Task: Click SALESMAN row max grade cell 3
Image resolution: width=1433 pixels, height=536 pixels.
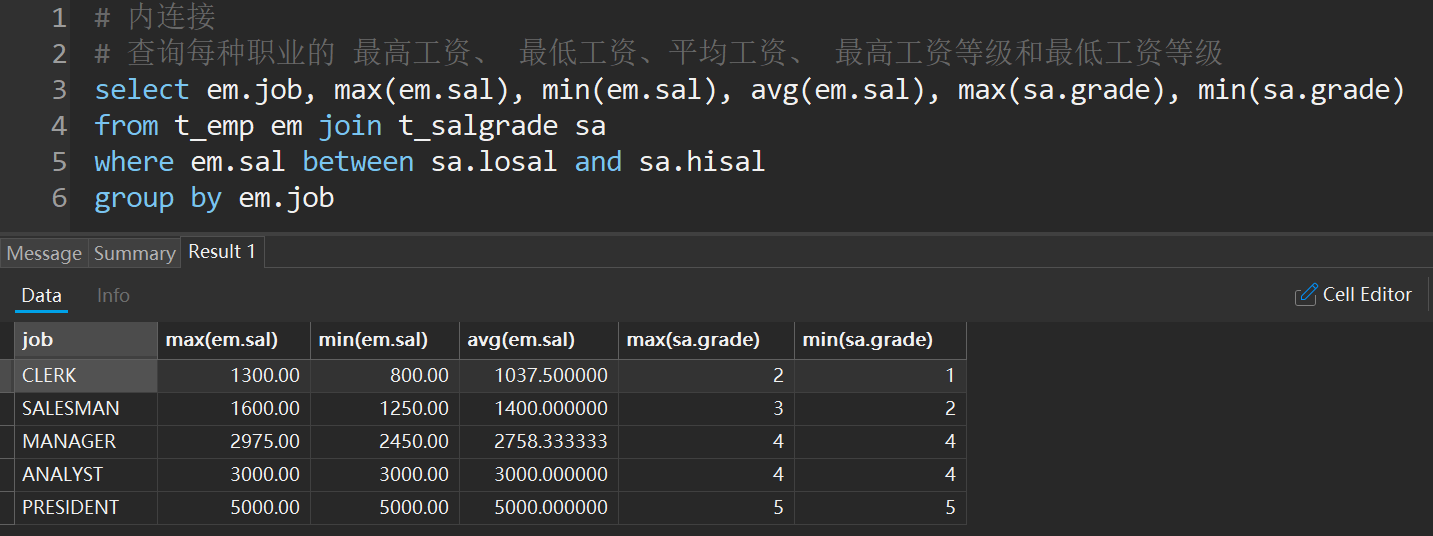Action: [706, 408]
